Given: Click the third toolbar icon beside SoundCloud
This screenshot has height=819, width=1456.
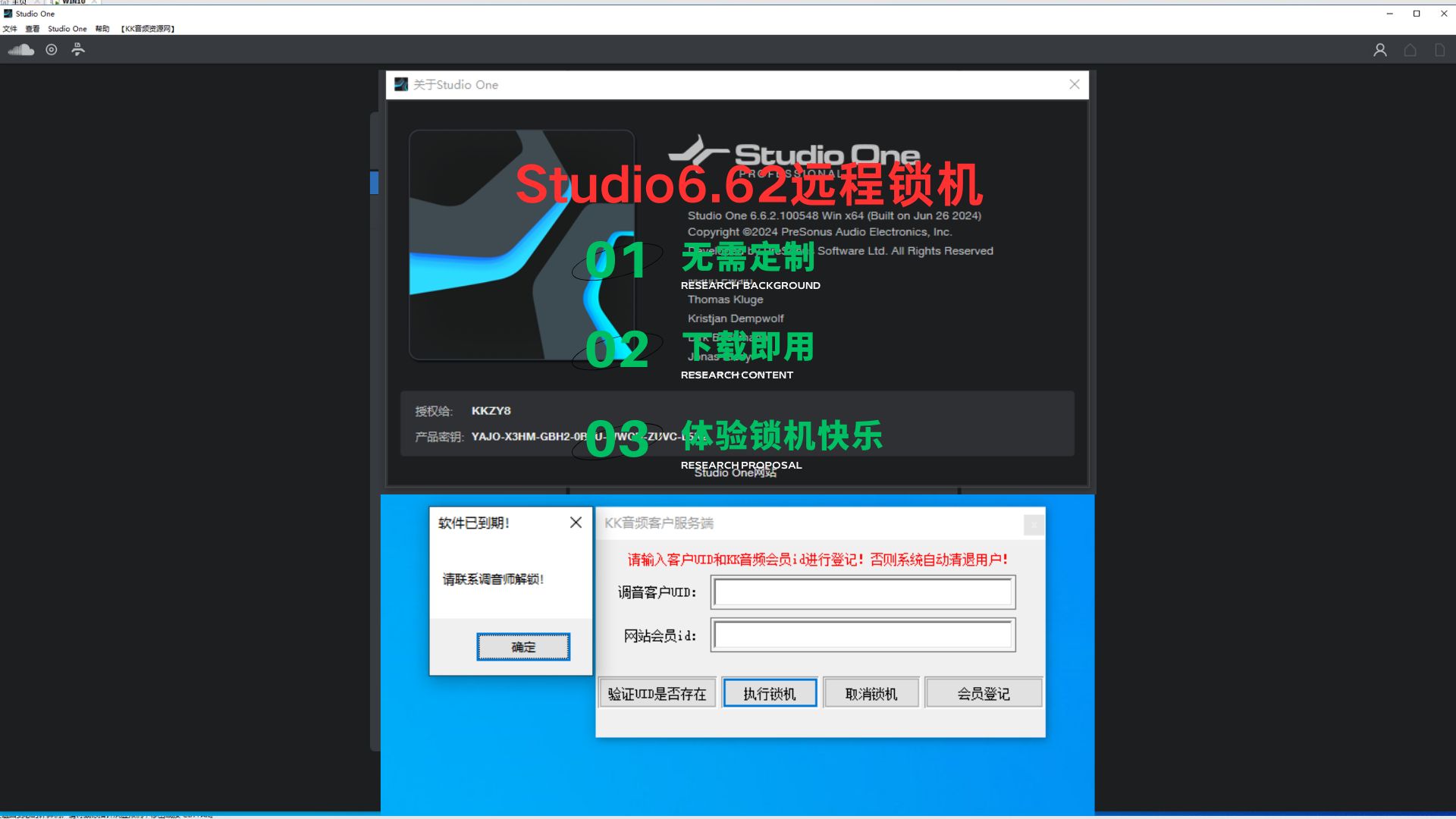Looking at the screenshot, I should (x=78, y=50).
